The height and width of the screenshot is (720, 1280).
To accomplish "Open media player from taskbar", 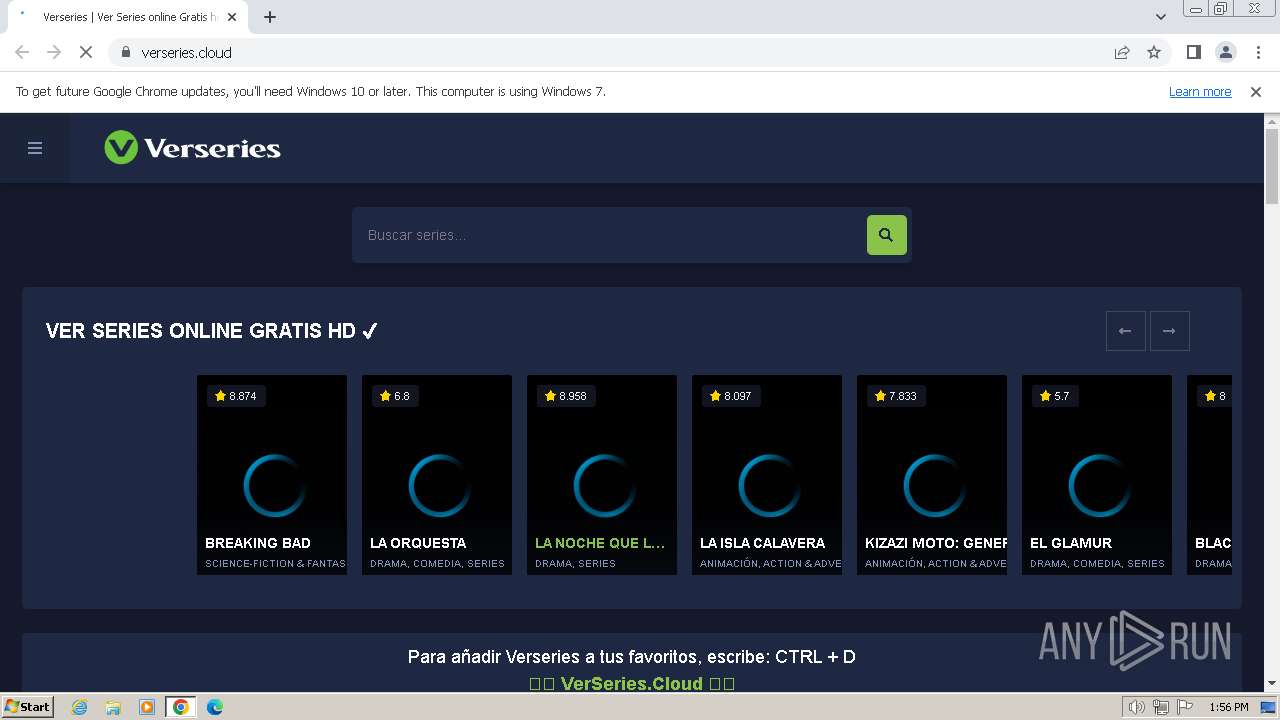I will point(147,707).
